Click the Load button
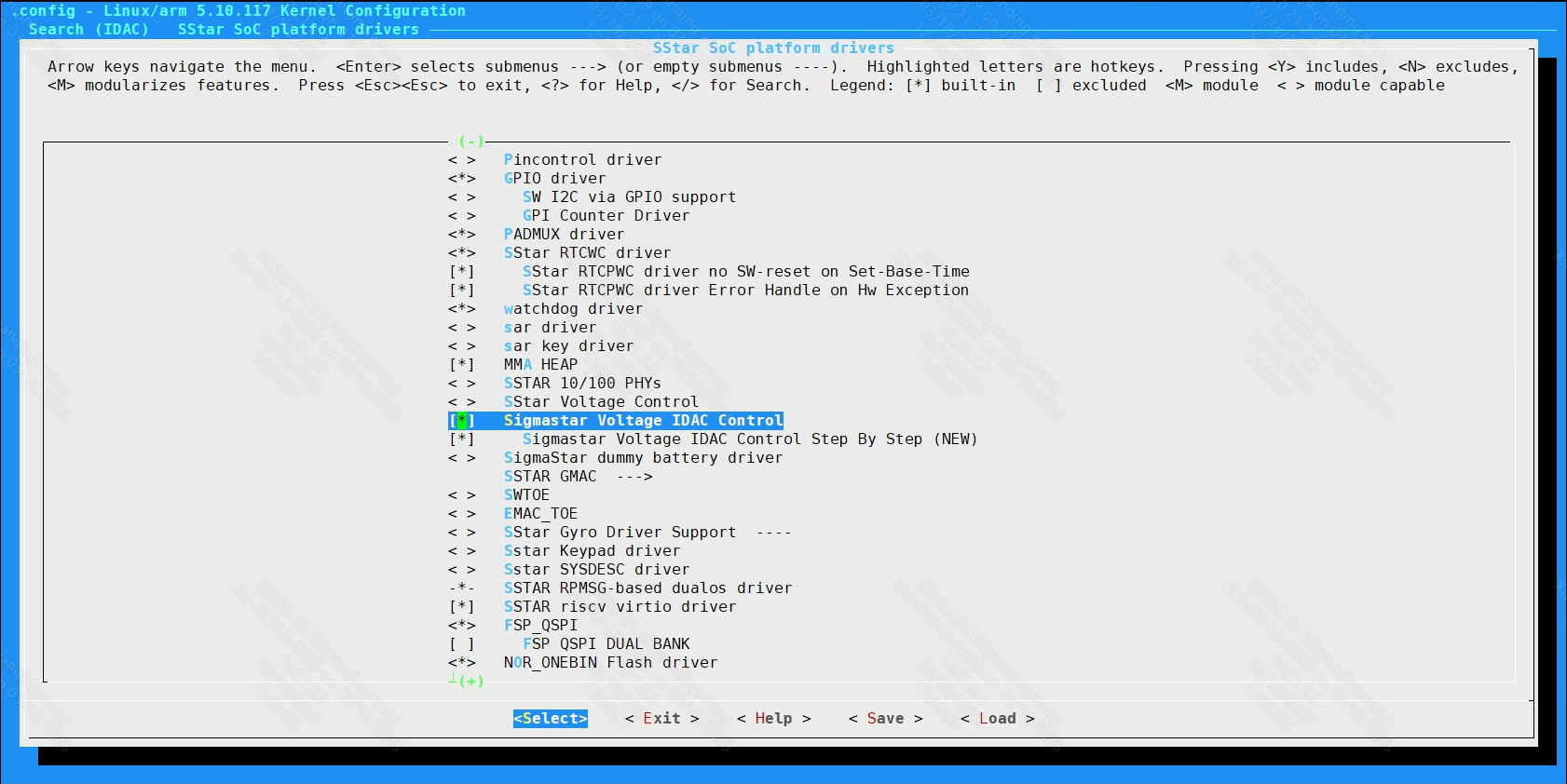1567x784 pixels. (998, 719)
